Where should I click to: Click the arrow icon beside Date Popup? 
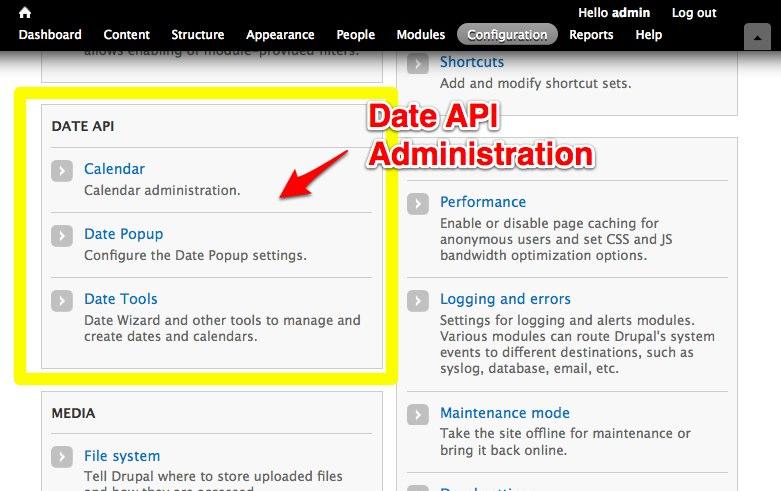[x=62, y=236]
